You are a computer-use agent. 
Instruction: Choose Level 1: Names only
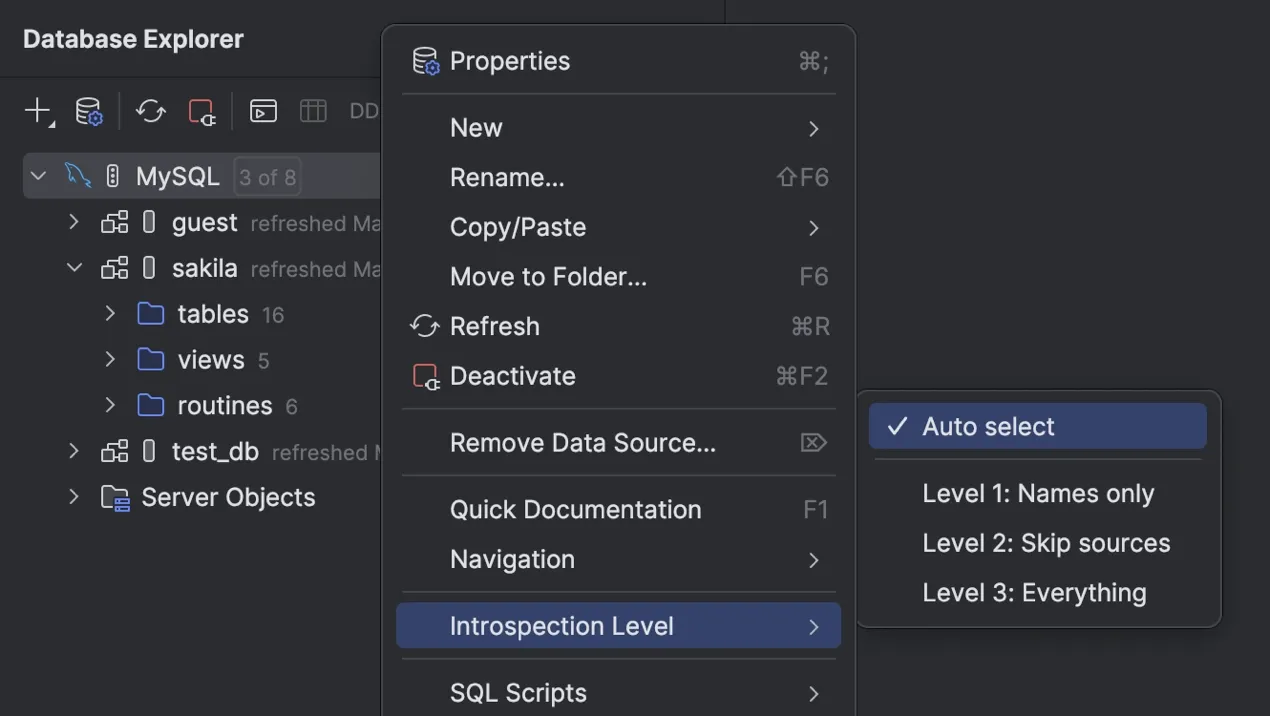[1038, 494]
